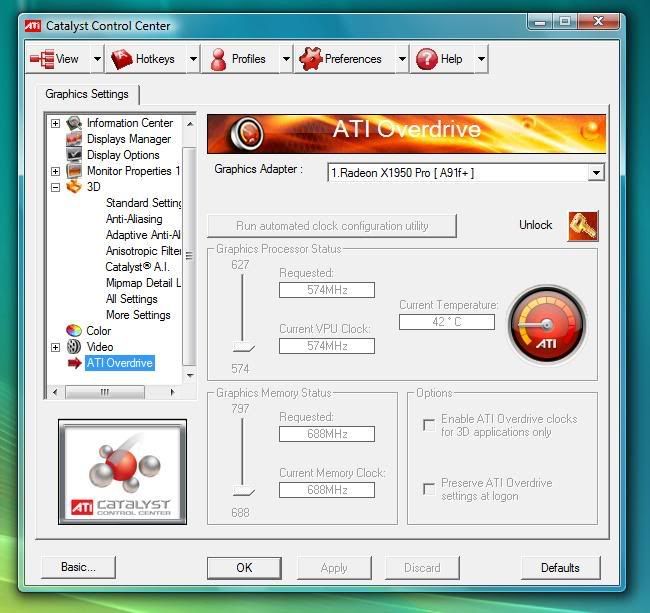This screenshot has height=613, width=650.
Task: Click the Basic... button
Action: [78, 567]
